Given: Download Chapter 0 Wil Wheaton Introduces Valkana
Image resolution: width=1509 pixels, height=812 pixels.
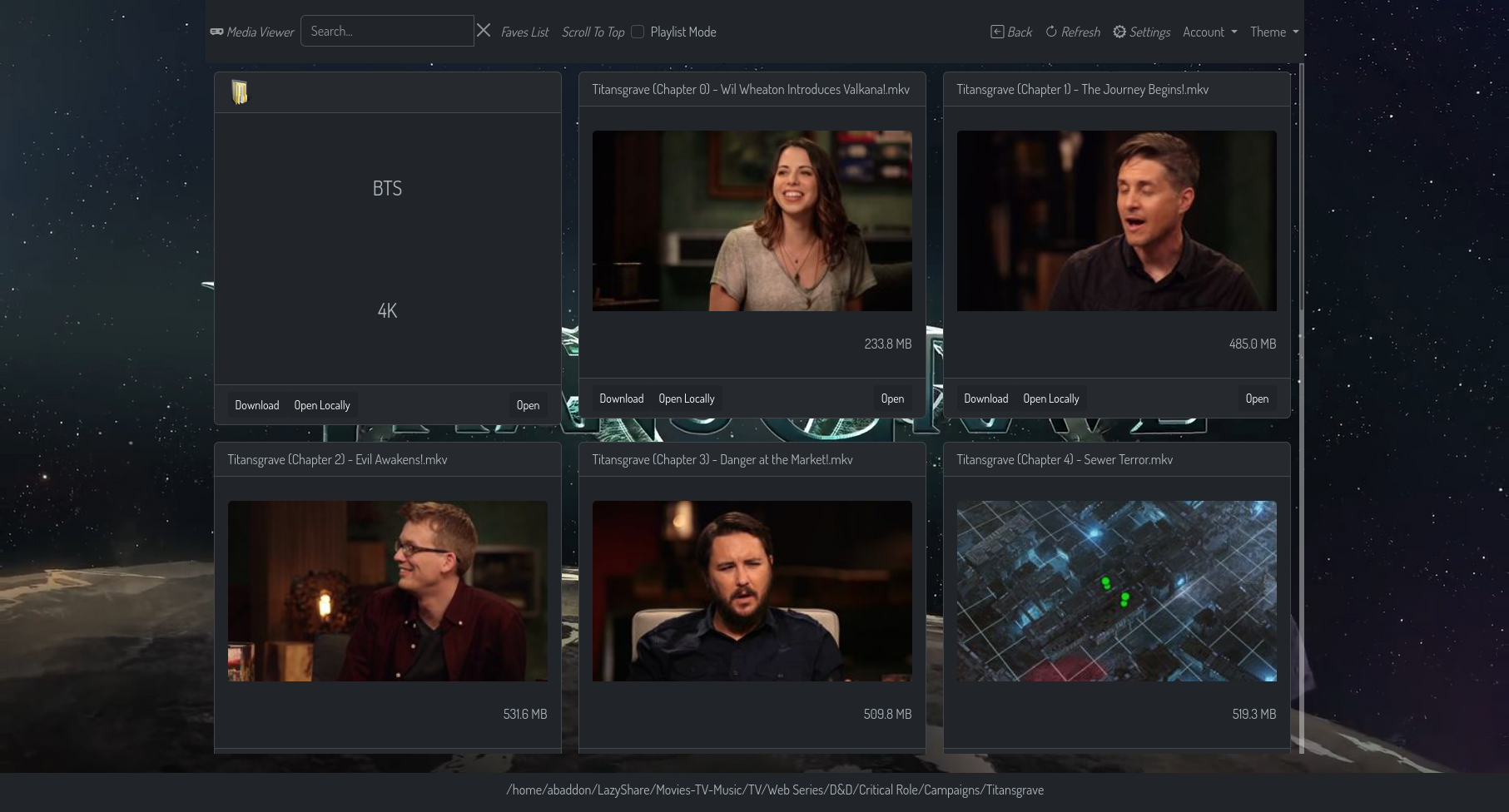Looking at the screenshot, I should (621, 399).
